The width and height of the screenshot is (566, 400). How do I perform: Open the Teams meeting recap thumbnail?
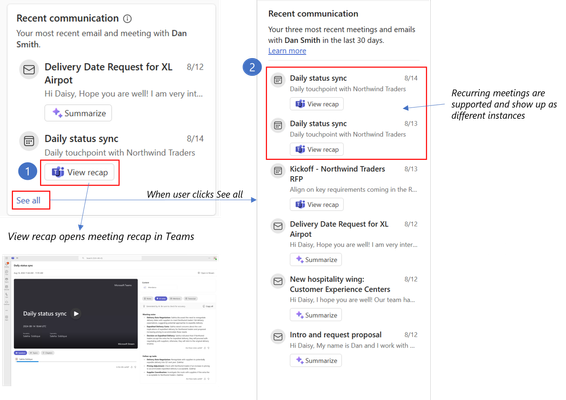point(110,319)
